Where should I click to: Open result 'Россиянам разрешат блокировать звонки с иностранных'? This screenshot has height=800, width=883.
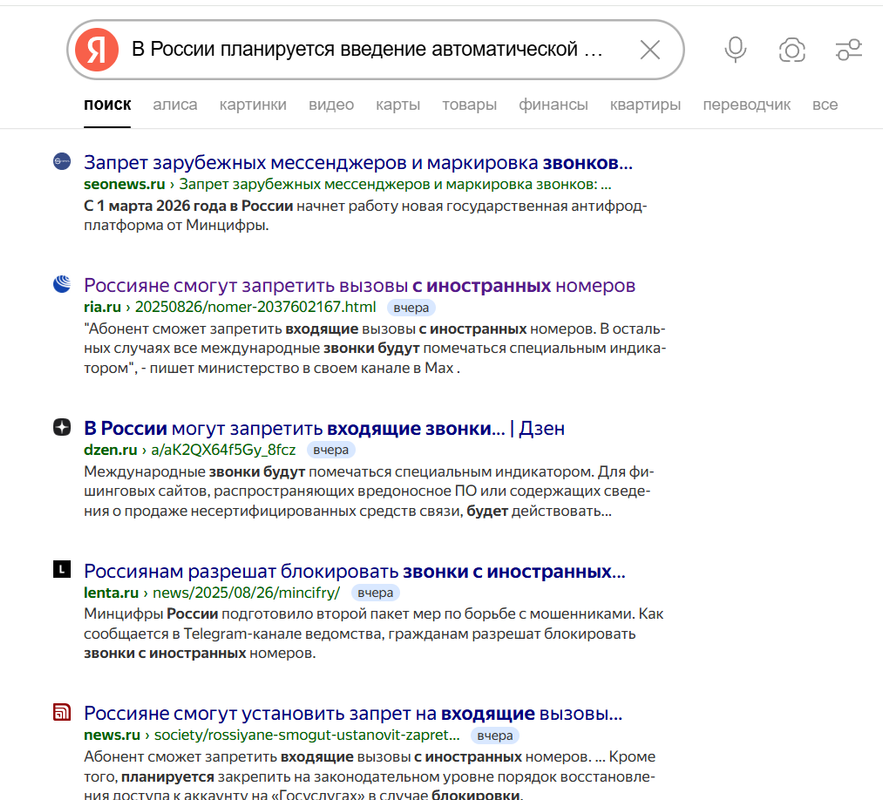(x=355, y=571)
